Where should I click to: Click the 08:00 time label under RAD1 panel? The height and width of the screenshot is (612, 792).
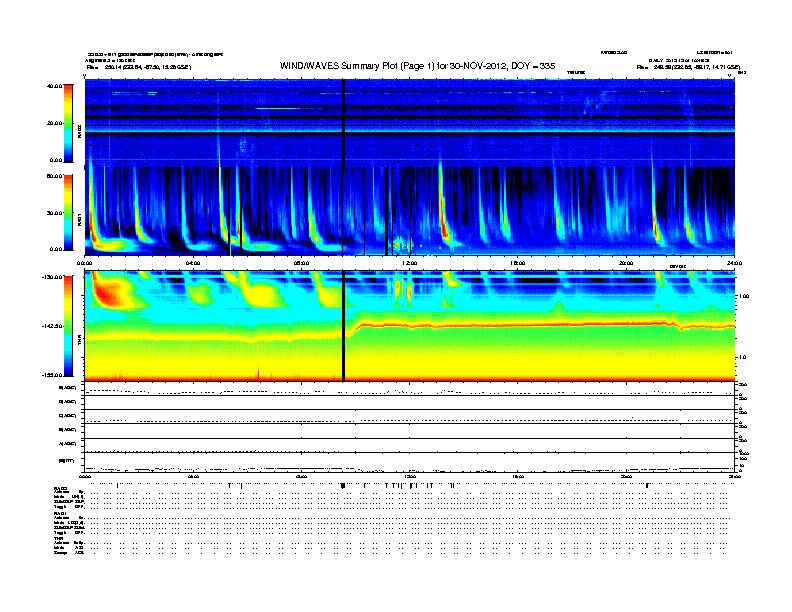click(301, 263)
